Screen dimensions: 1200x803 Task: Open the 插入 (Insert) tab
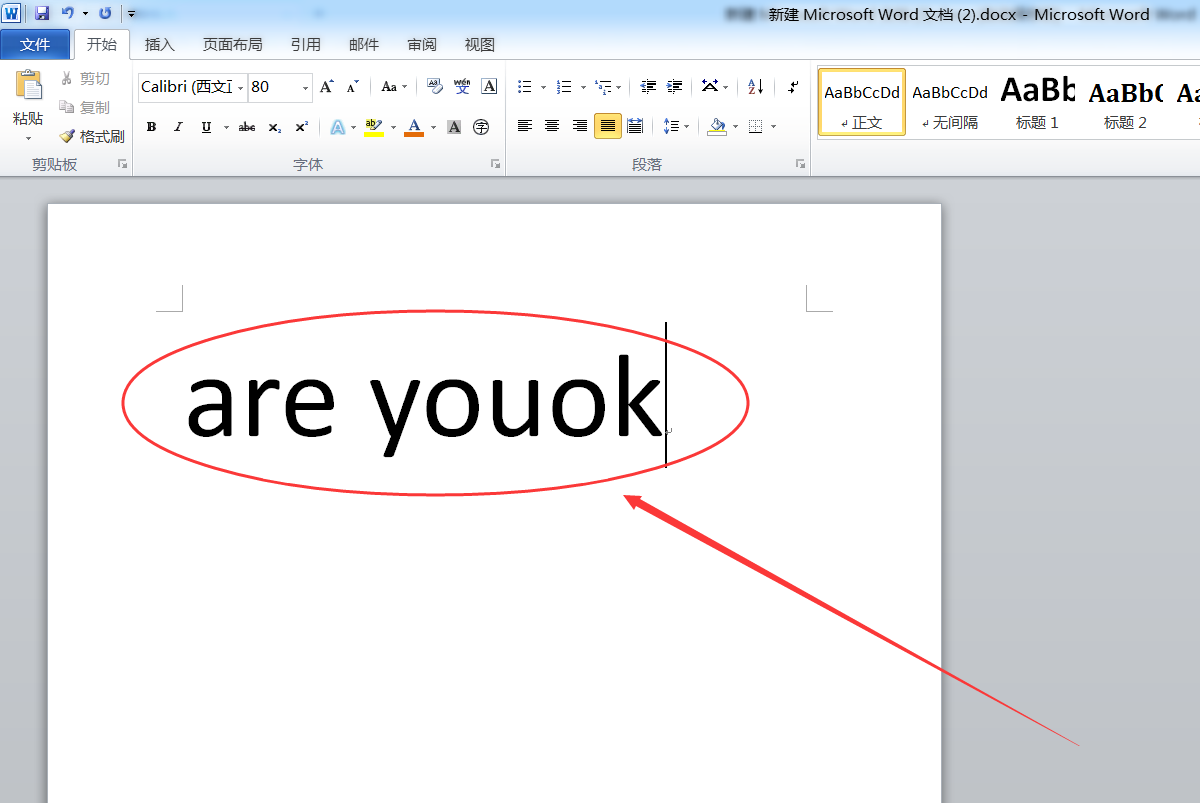tap(159, 44)
